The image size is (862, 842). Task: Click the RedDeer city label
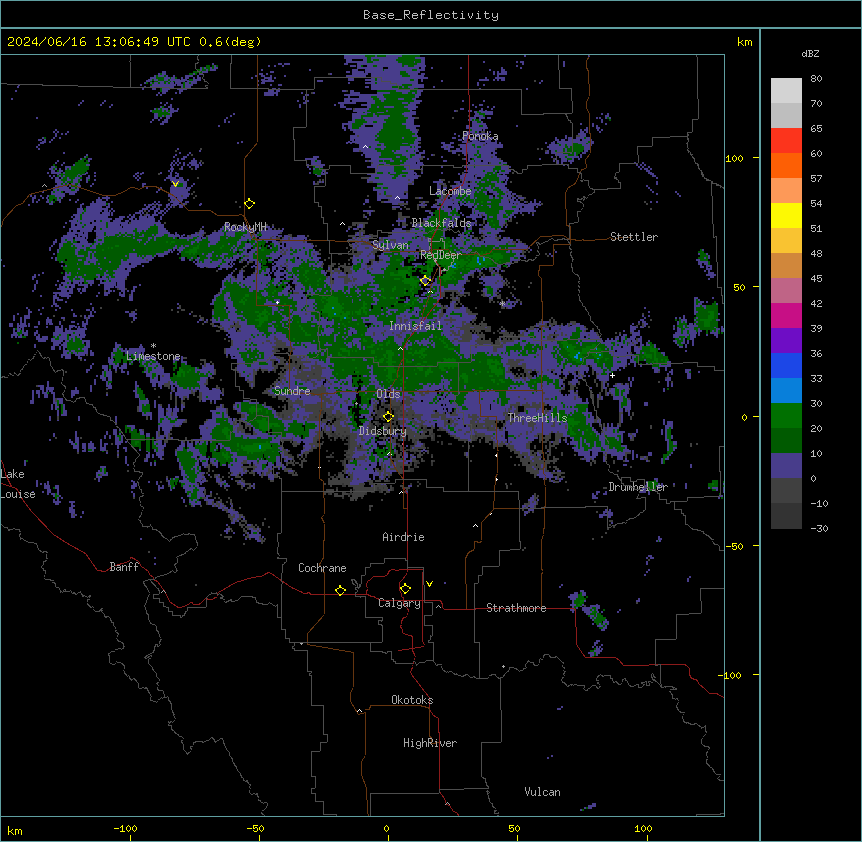pyautogui.click(x=440, y=255)
